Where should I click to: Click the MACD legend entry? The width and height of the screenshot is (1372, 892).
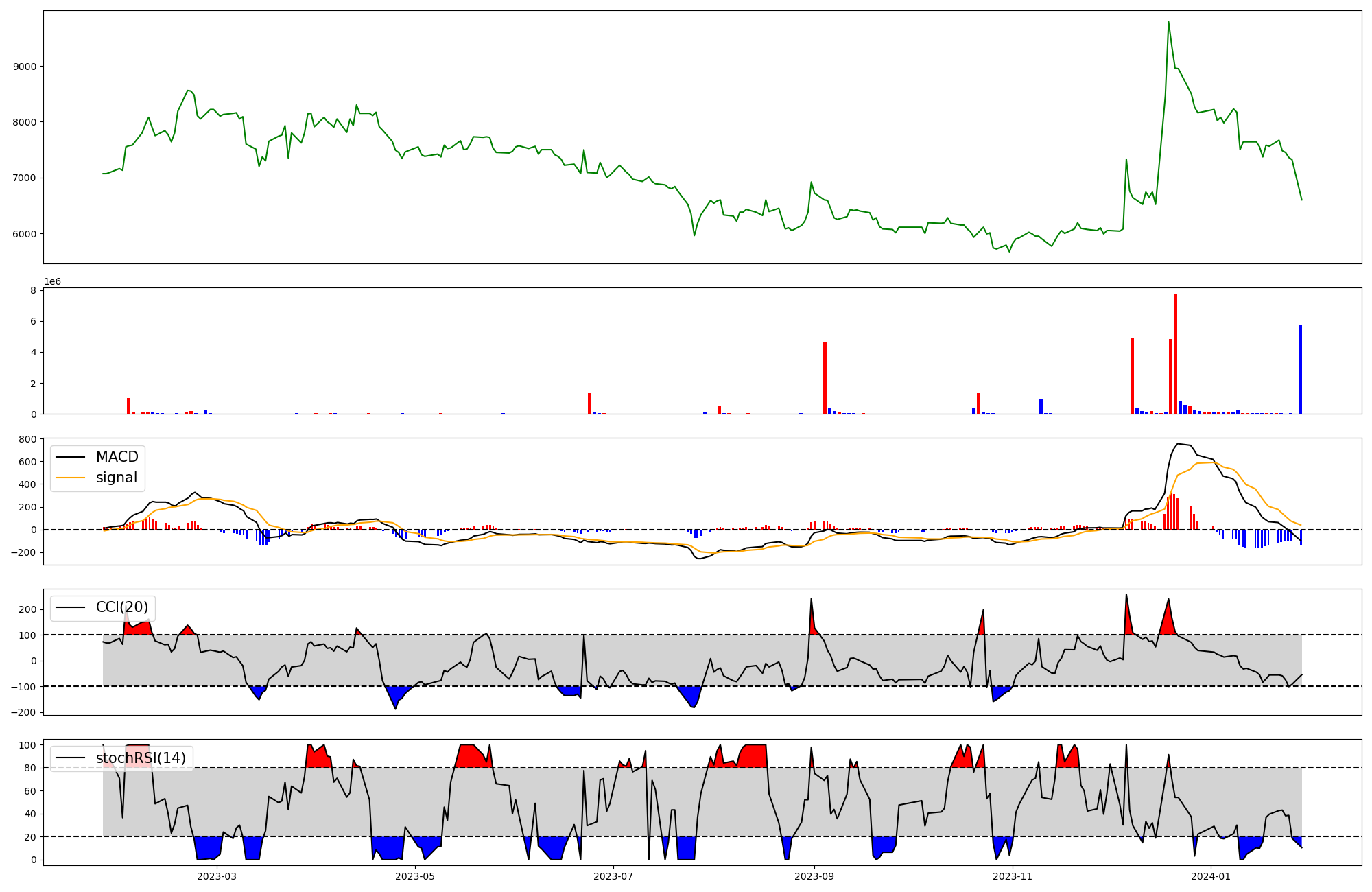coord(117,457)
